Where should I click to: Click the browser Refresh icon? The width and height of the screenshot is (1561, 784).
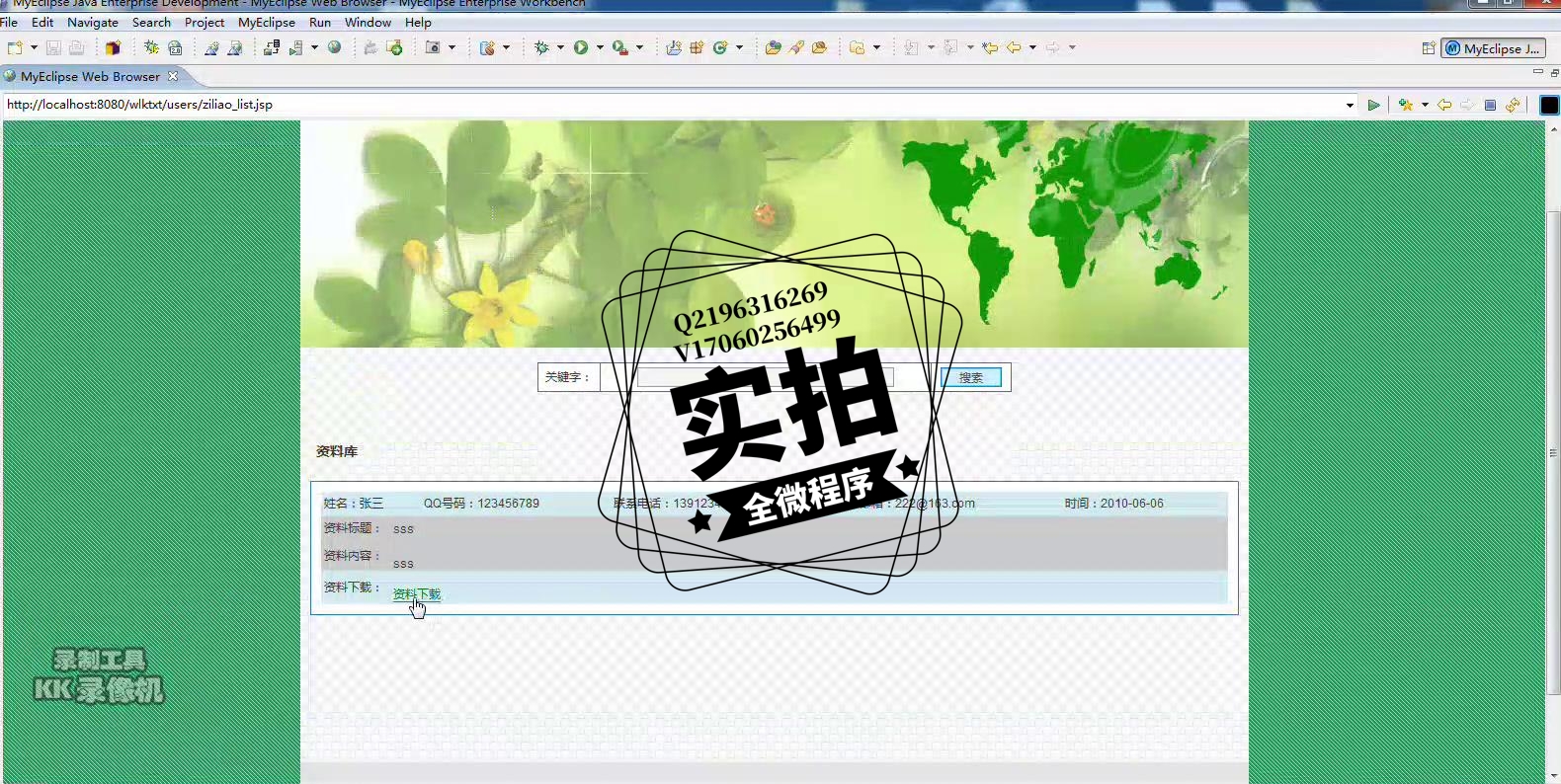coord(1513,105)
